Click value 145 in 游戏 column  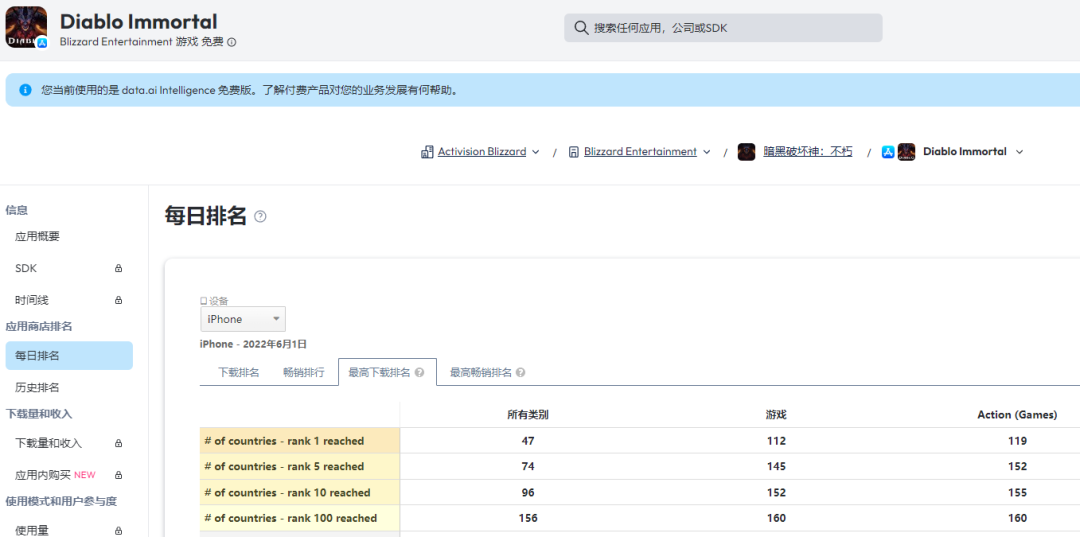[x=776, y=466]
